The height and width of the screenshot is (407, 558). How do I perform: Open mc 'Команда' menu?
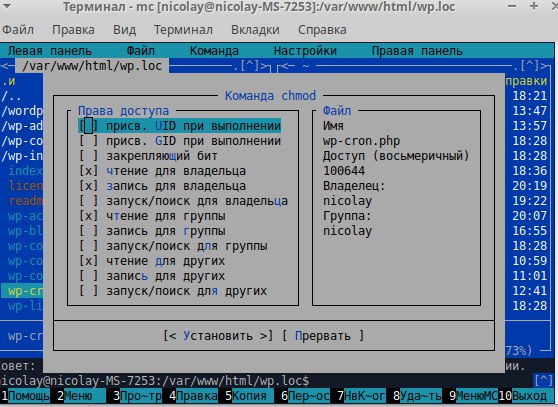[214, 51]
